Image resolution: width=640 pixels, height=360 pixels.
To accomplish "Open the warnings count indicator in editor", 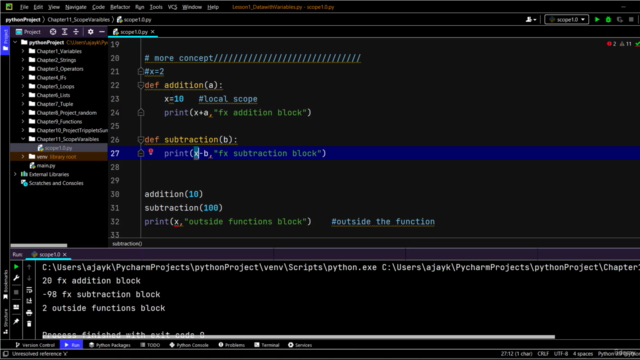I will point(626,44).
